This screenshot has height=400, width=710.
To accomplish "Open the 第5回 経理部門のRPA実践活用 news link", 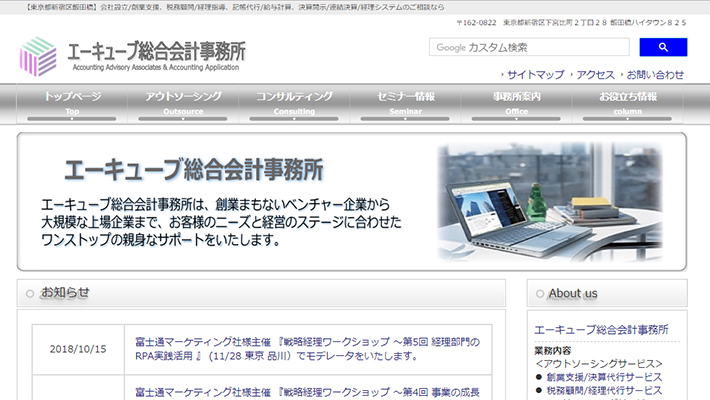I will tap(307, 349).
